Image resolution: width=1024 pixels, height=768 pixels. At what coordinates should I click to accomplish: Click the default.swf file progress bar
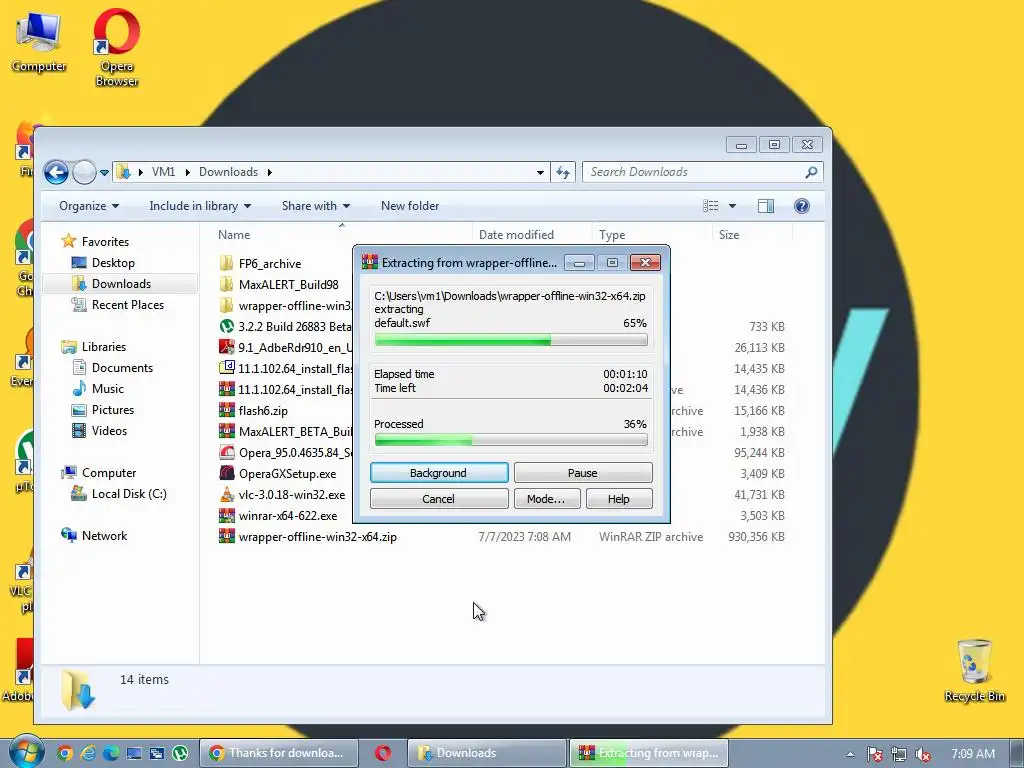click(x=511, y=340)
